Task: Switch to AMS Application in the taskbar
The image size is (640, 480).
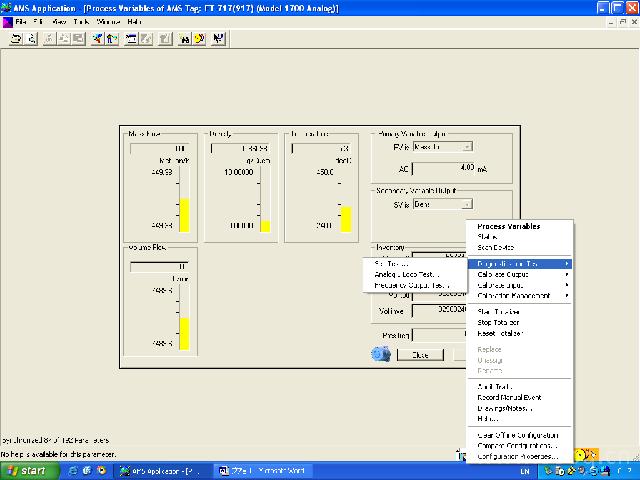Action: coord(158,469)
